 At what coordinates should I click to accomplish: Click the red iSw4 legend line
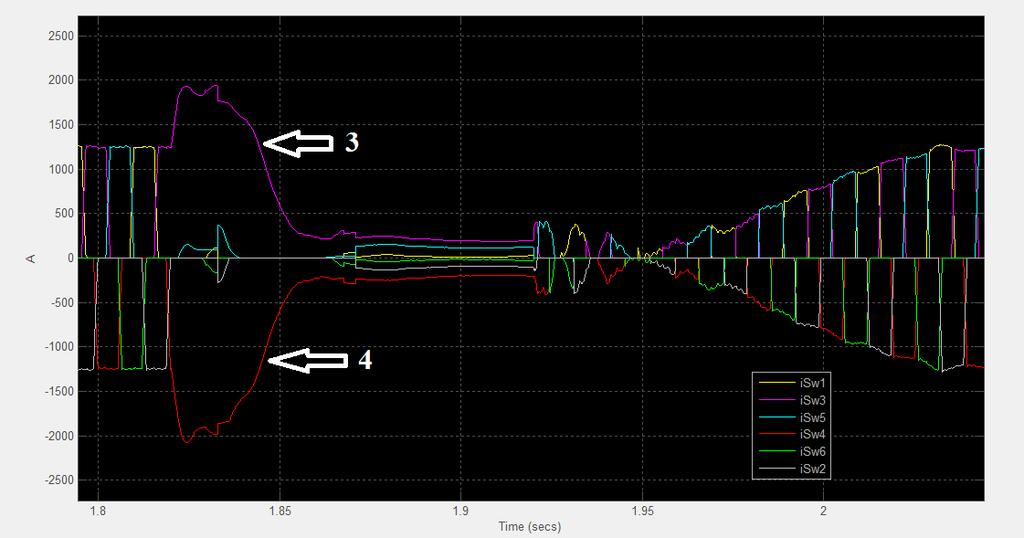(x=776, y=434)
